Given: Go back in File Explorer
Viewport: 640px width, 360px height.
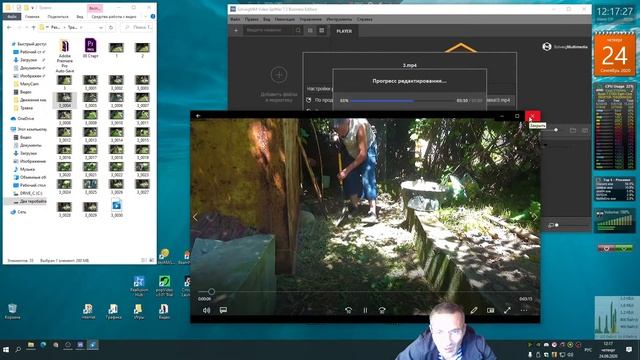Looking at the screenshot, I should click(x=9, y=27).
